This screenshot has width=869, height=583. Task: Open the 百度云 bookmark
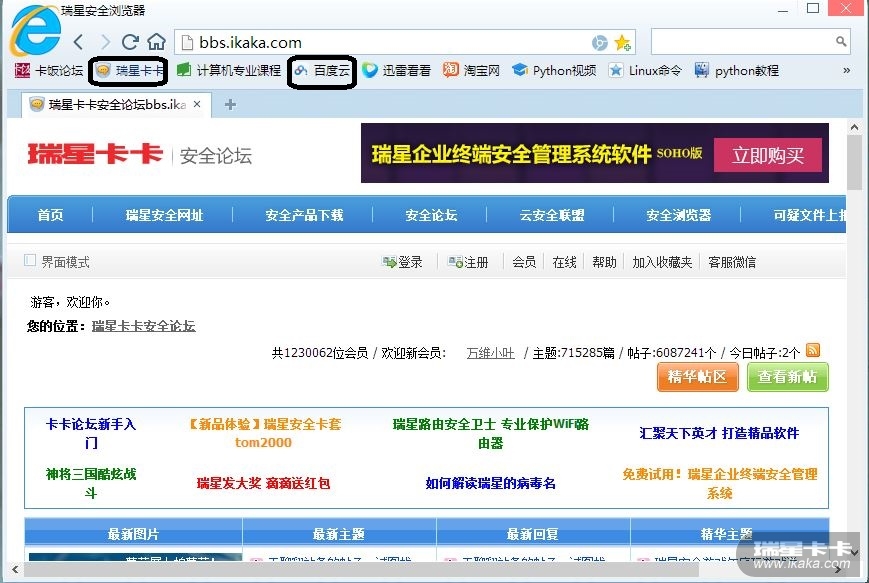point(322,70)
